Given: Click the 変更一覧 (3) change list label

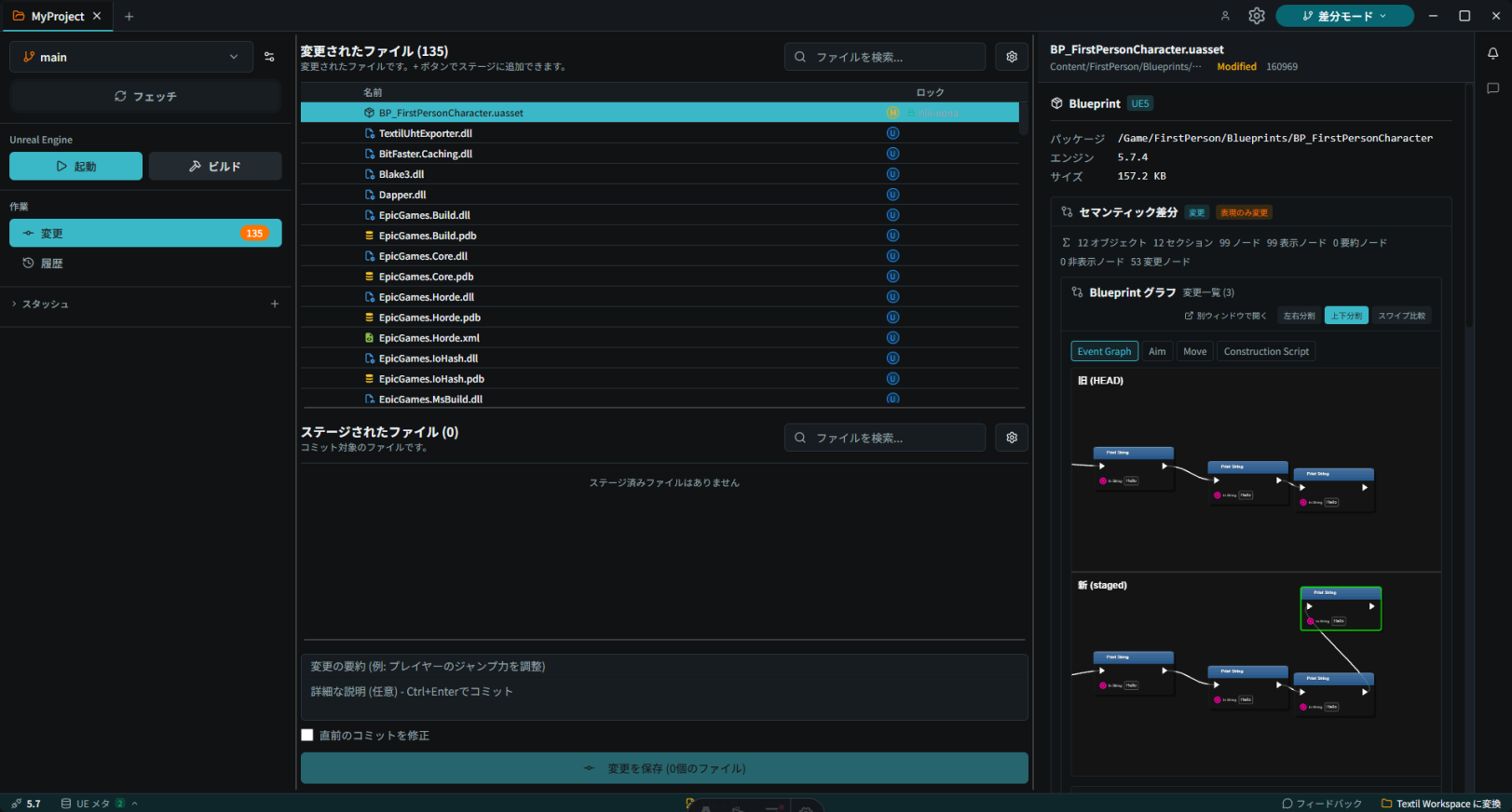Looking at the screenshot, I should (x=1208, y=292).
